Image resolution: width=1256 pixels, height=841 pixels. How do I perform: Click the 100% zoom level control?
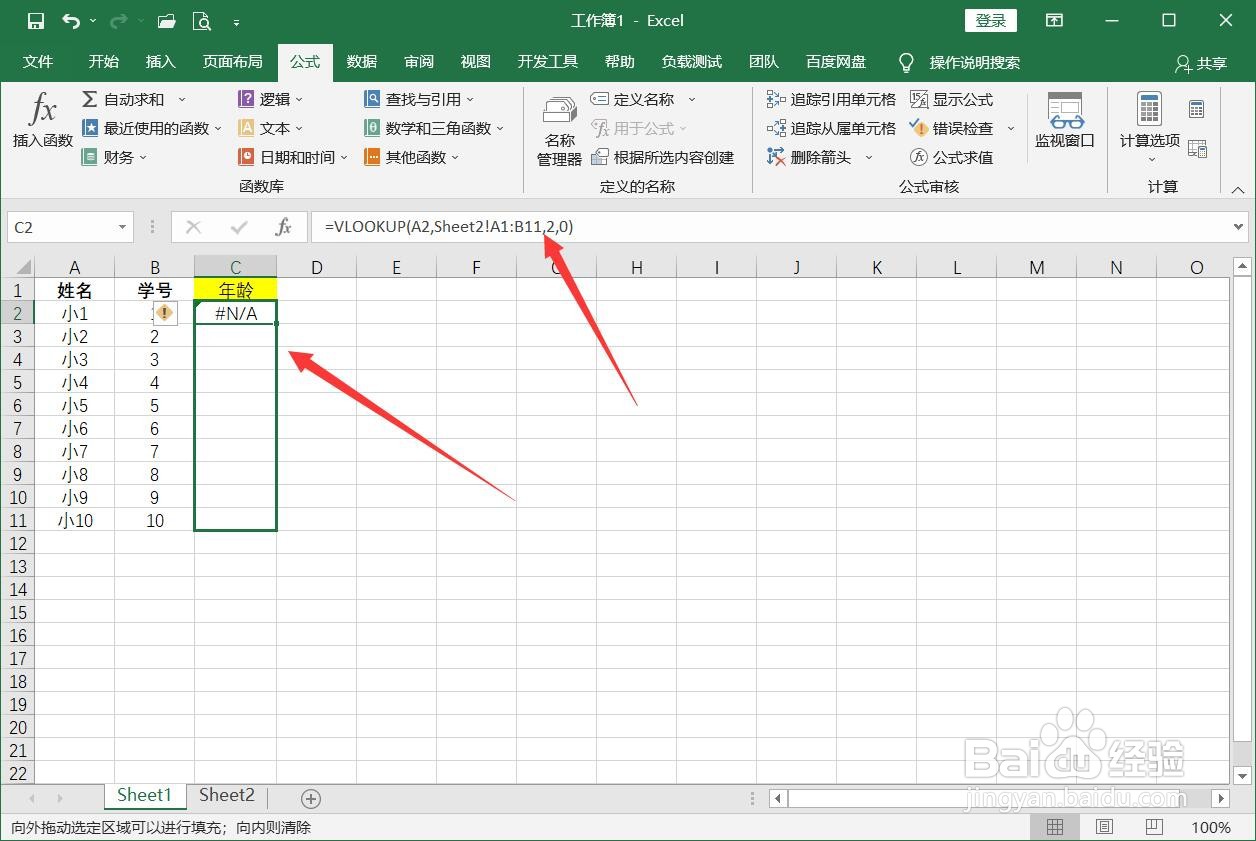[1211, 827]
